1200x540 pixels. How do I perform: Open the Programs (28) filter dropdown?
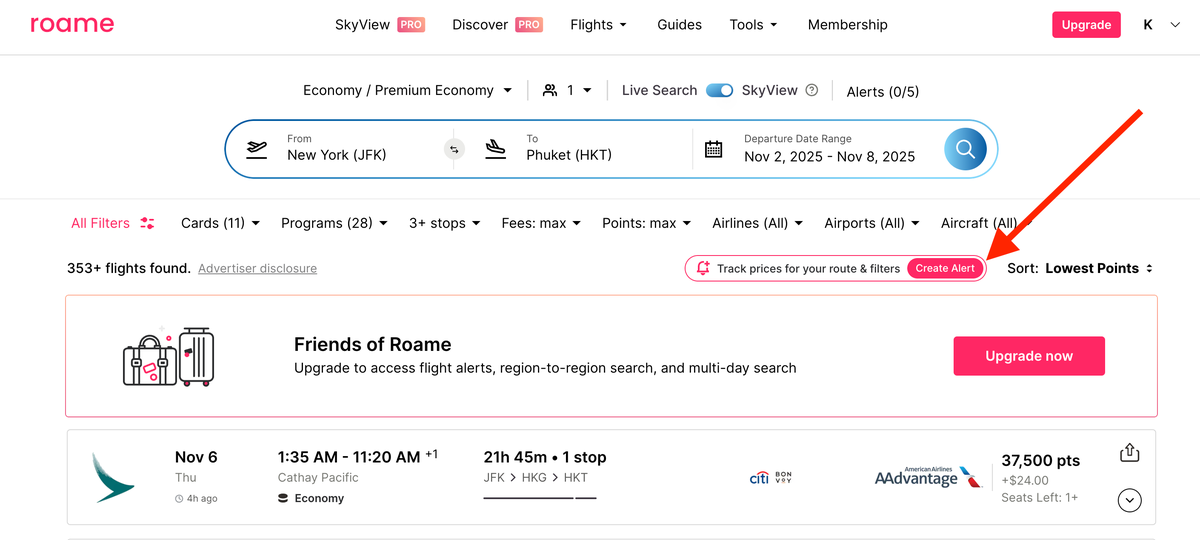pyautogui.click(x=334, y=223)
